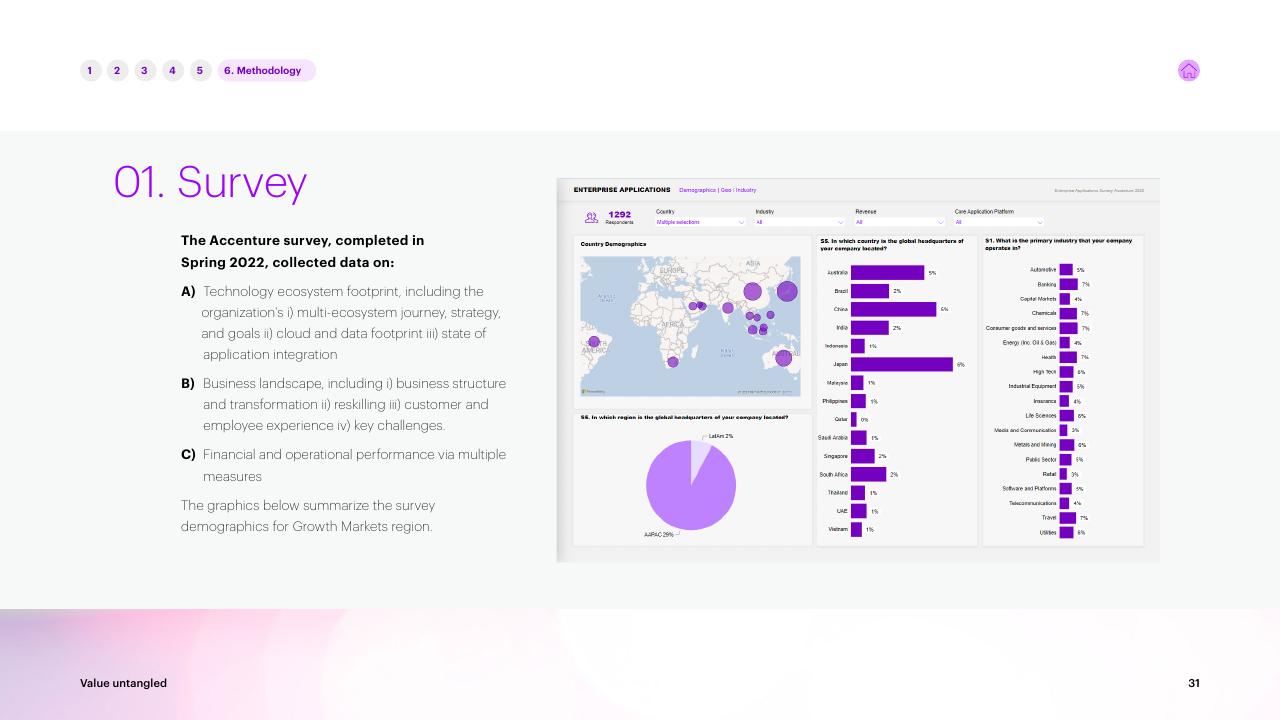1280x720 pixels.
Task: Open the Industry filter dropdown
Action: (800, 222)
